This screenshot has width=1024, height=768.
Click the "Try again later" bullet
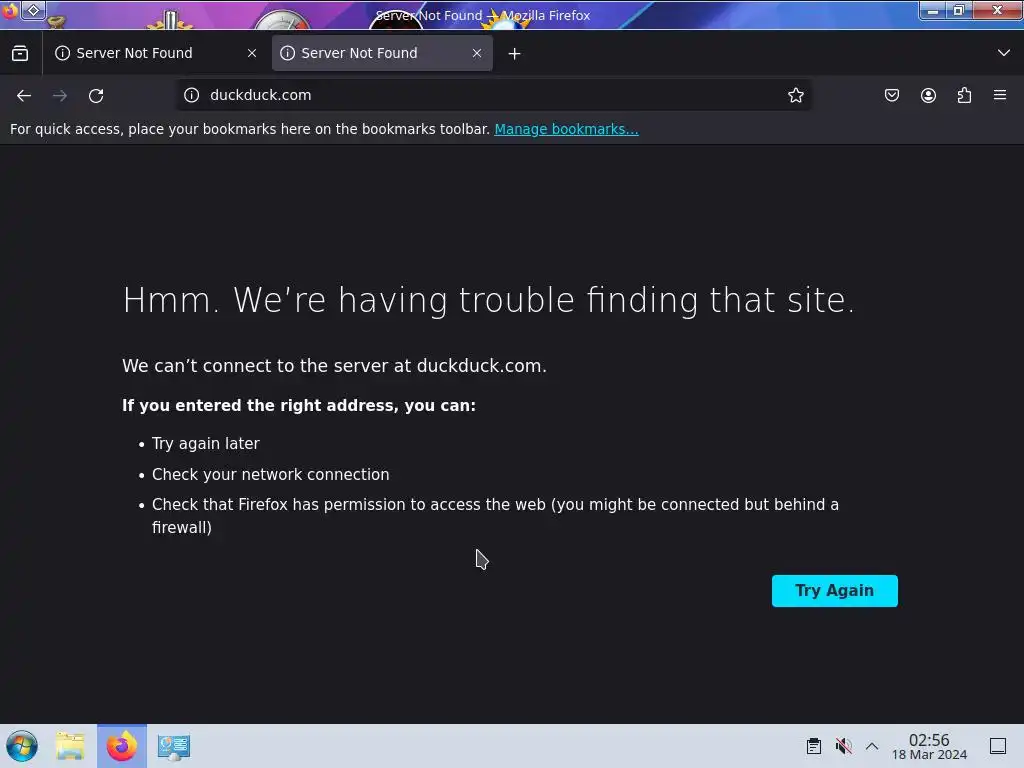[x=206, y=443]
